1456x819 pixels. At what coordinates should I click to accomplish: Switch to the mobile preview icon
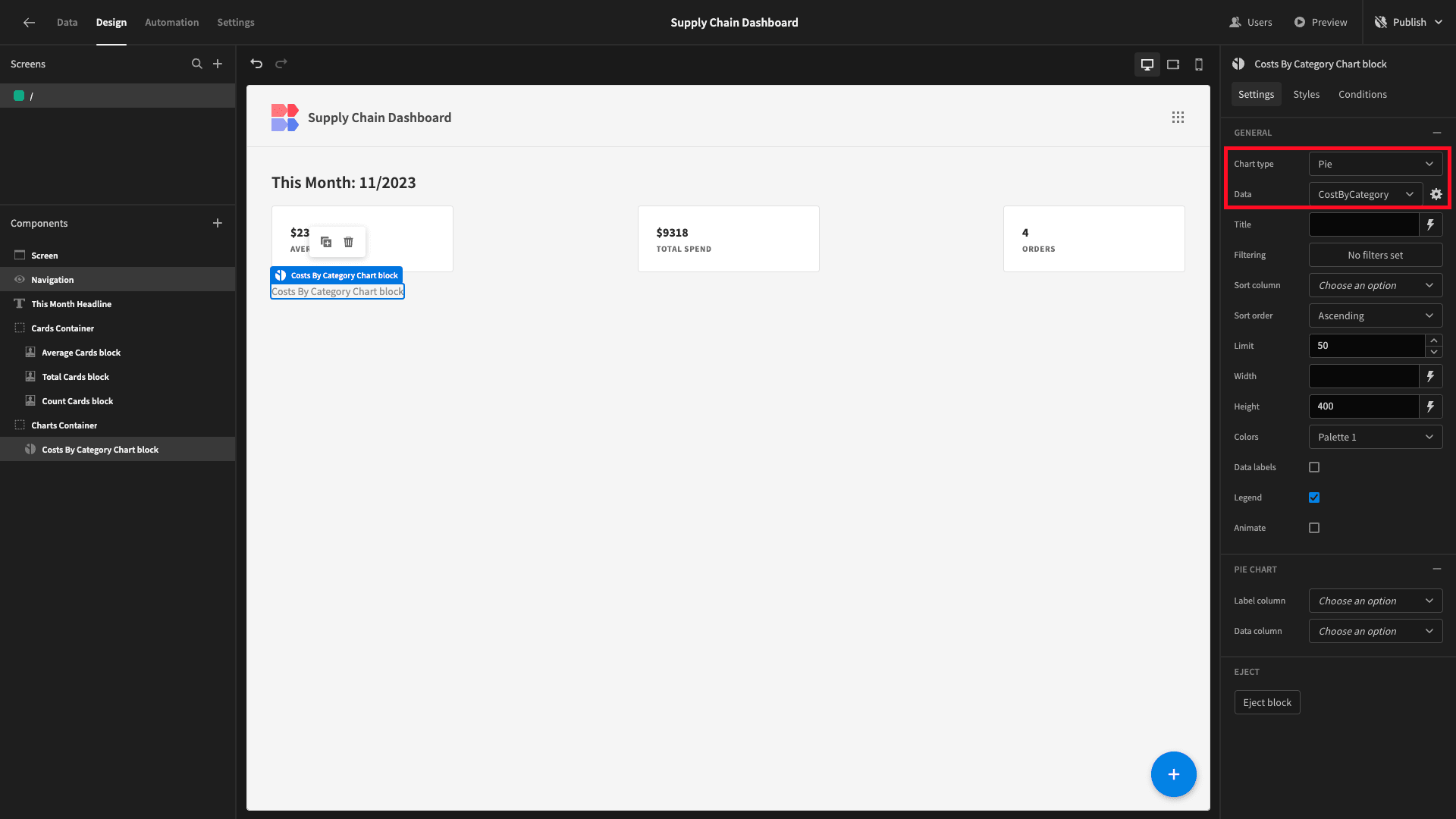click(1199, 64)
